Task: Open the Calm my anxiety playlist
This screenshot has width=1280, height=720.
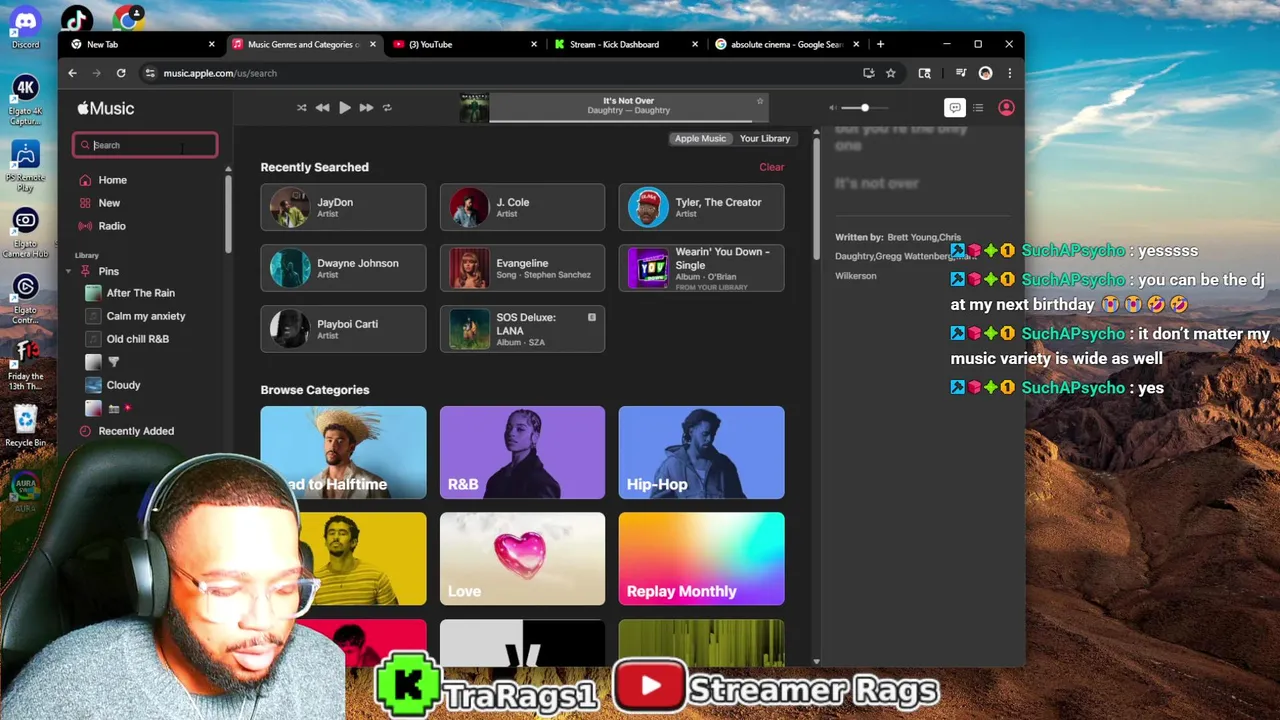Action: (x=145, y=316)
